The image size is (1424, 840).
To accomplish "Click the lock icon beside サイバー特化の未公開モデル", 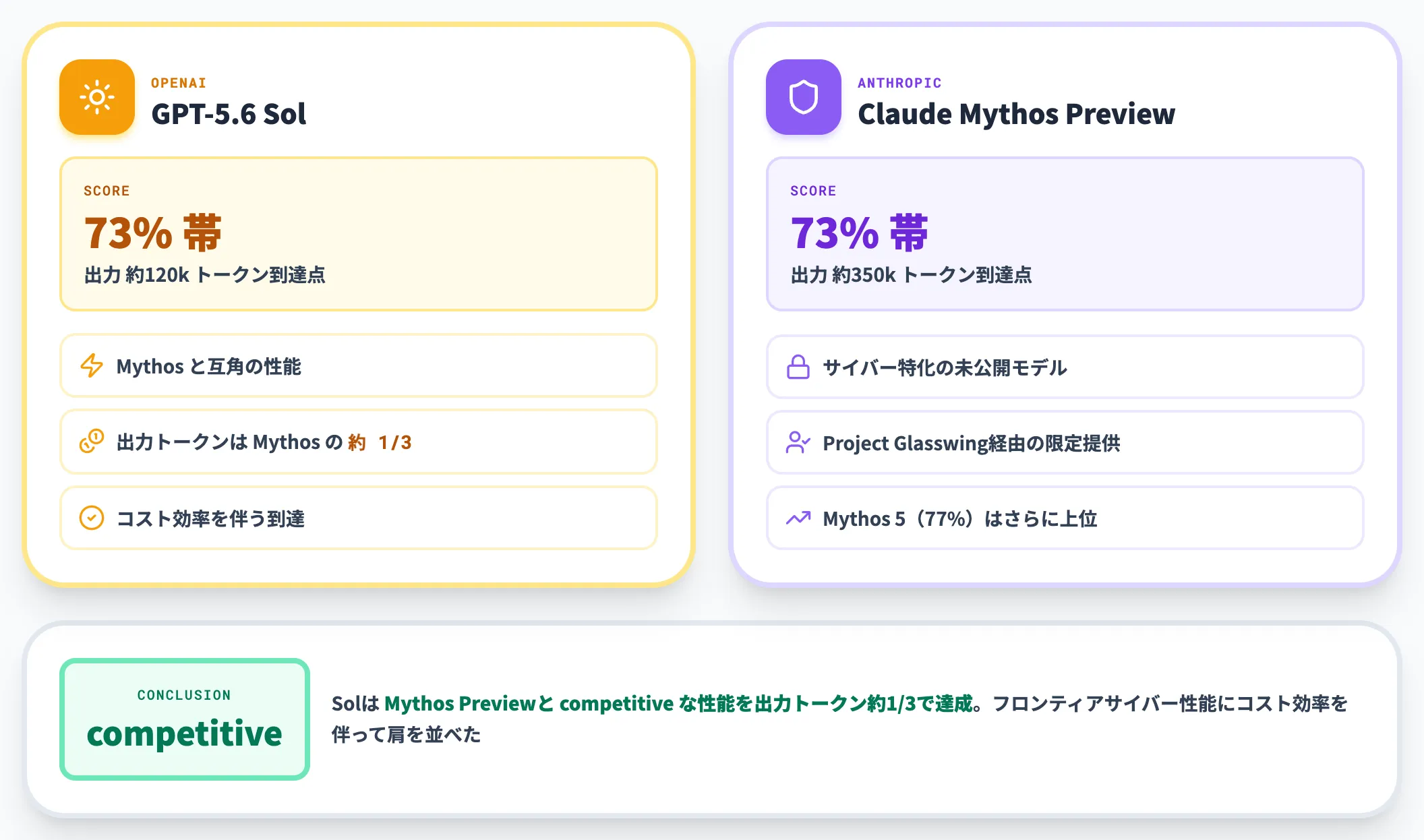I will pyautogui.click(x=798, y=367).
